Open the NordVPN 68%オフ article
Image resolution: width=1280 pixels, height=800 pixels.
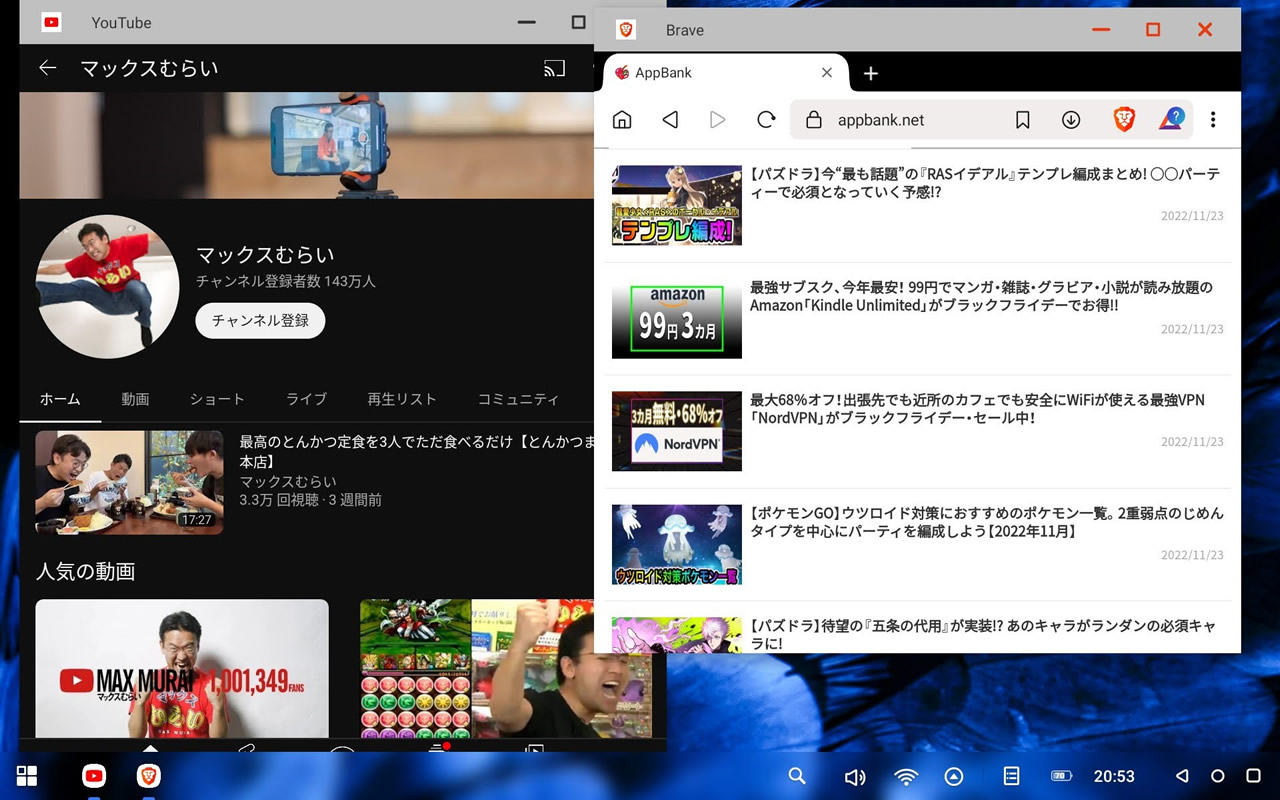click(977, 409)
